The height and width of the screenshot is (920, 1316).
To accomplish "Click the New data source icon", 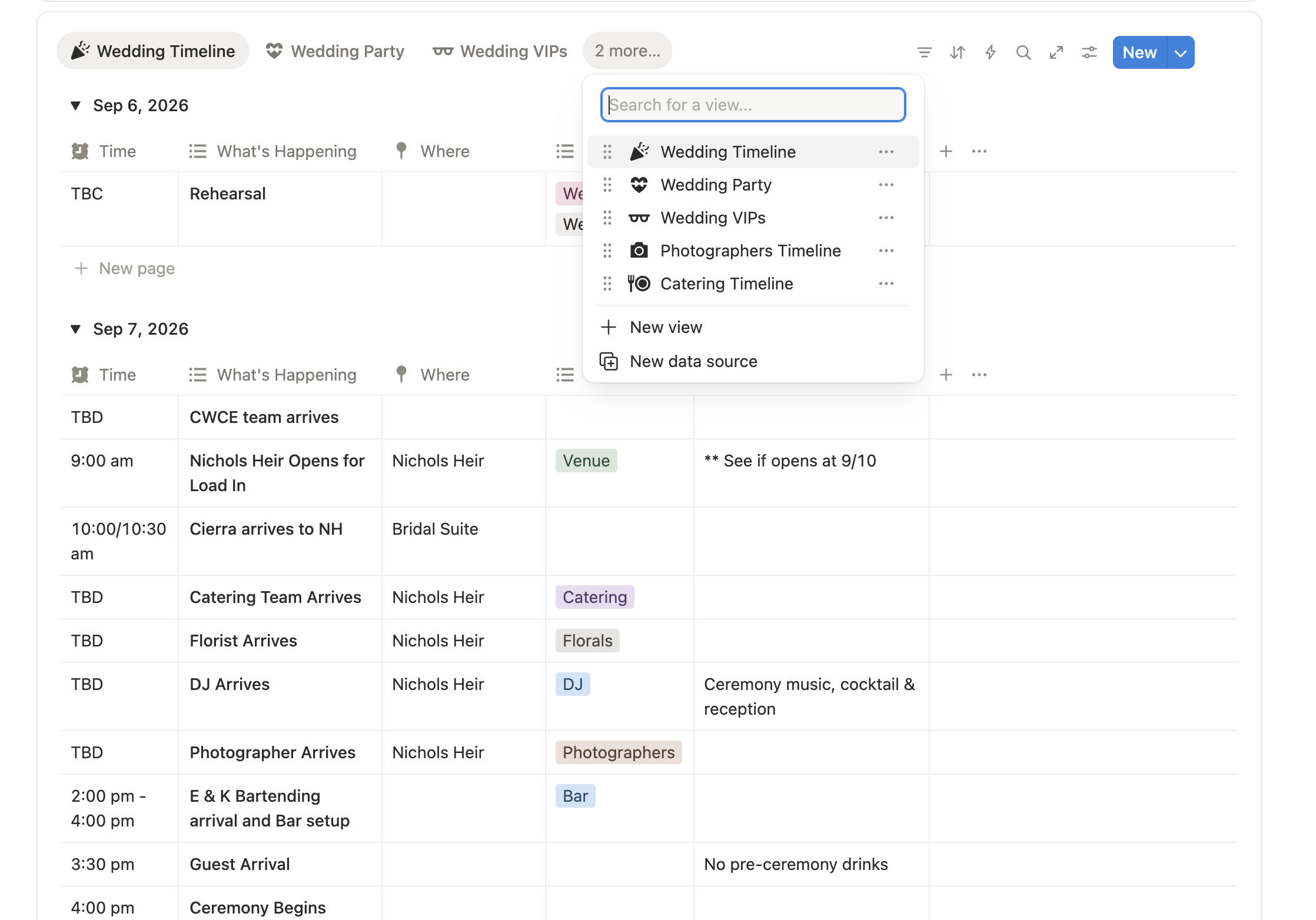I will click(x=609, y=361).
